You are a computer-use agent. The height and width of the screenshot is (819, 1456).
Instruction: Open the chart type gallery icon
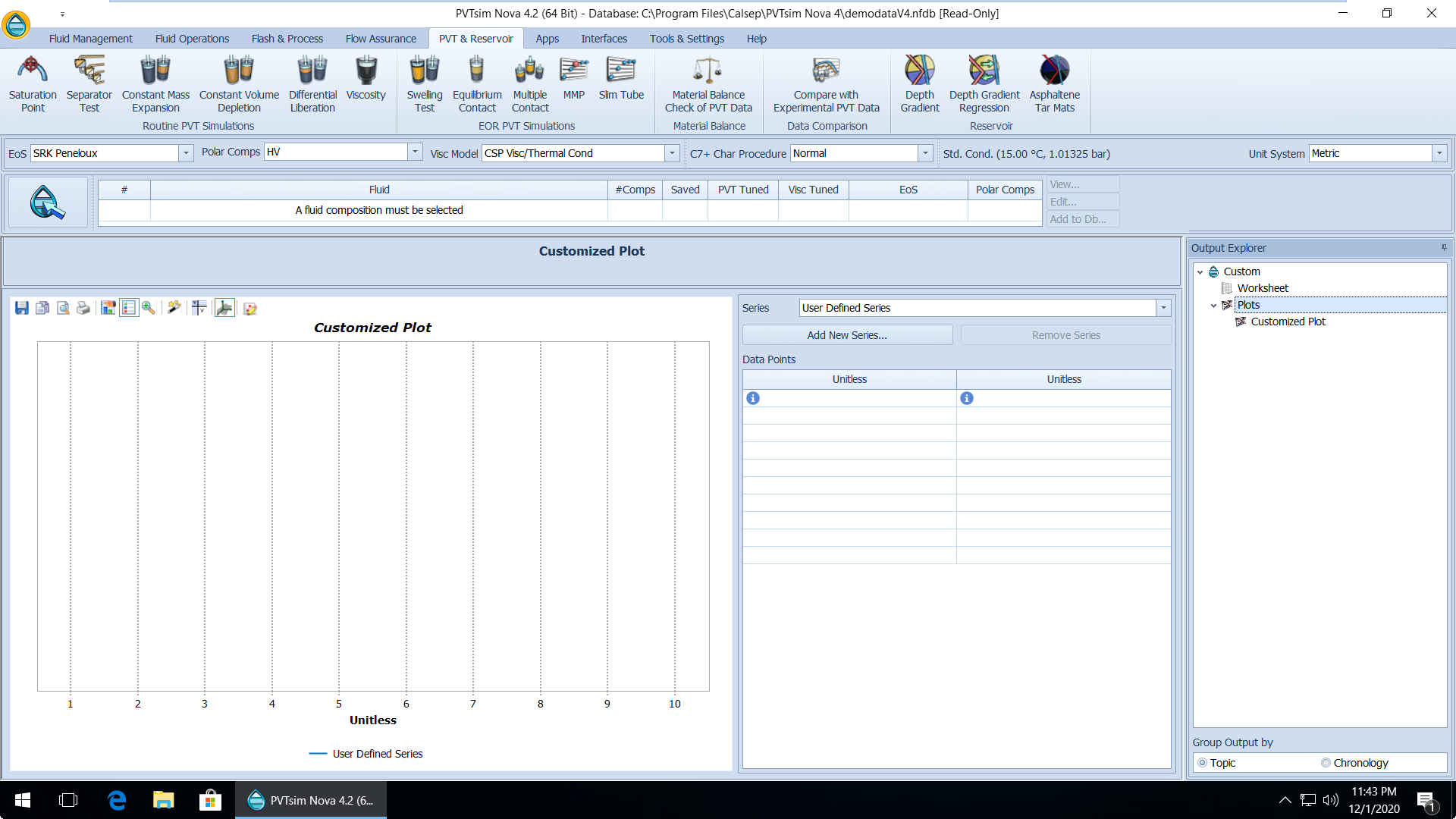108,308
